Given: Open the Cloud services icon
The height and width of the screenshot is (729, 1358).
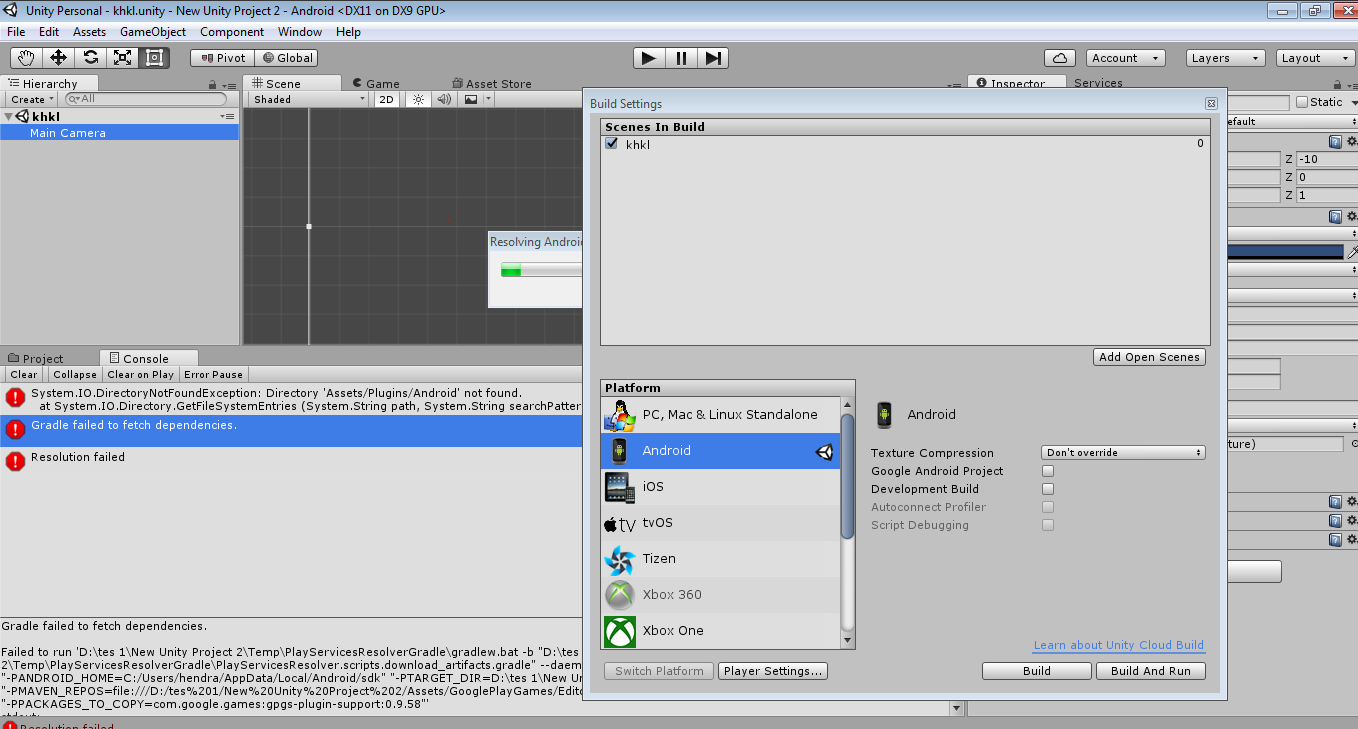Looking at the screenshot, I should pyautogui.click(x=1059, y=58).
